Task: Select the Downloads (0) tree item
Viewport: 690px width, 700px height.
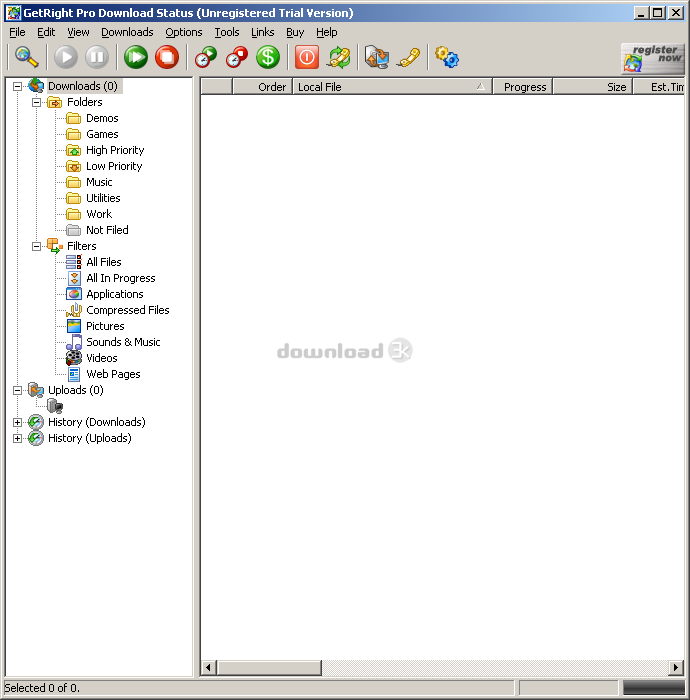Action: point(83,86)
